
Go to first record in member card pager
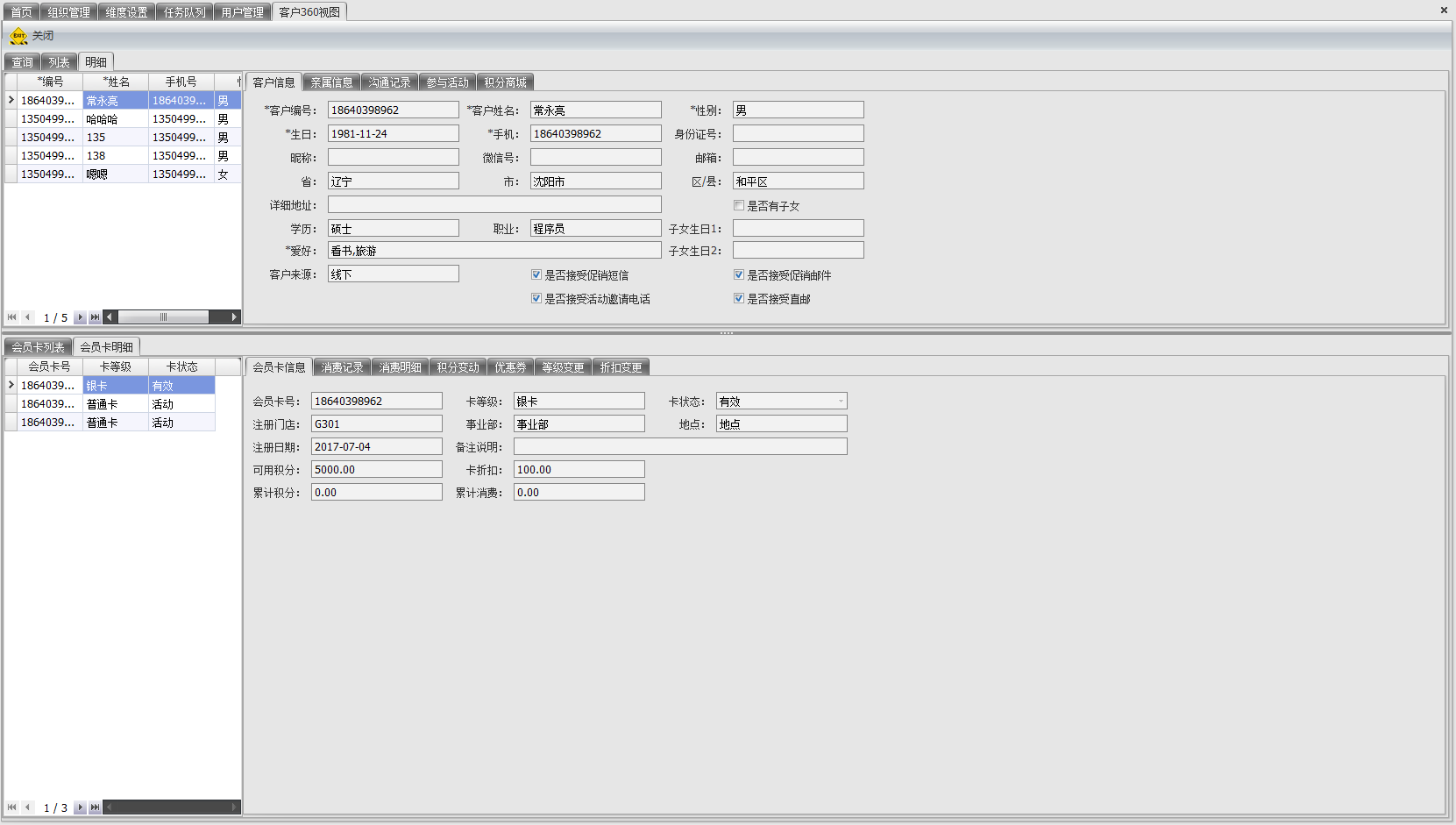coord(11,807)
